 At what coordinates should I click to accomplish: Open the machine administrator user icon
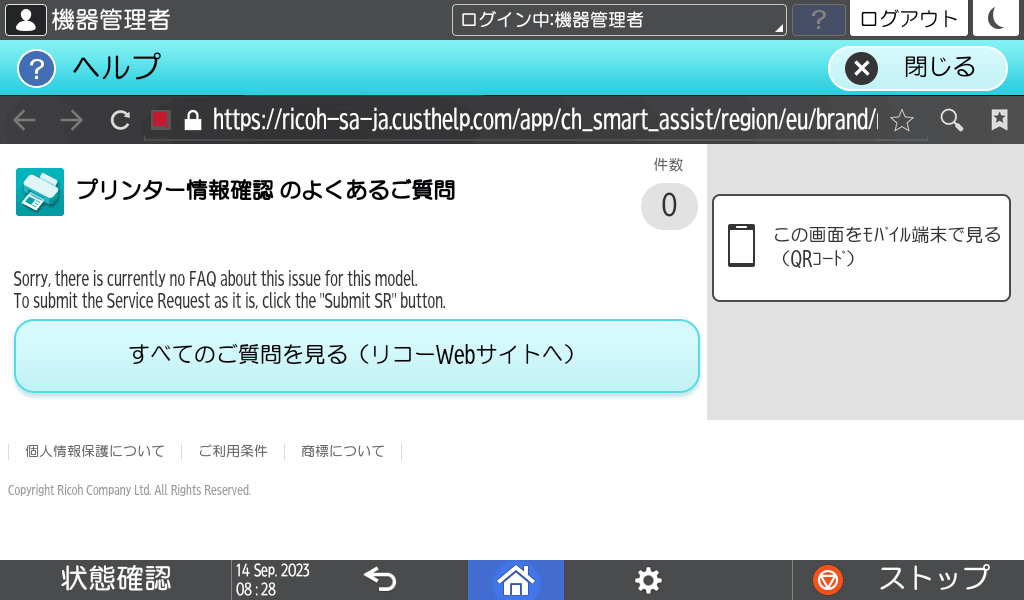(24, 18)
